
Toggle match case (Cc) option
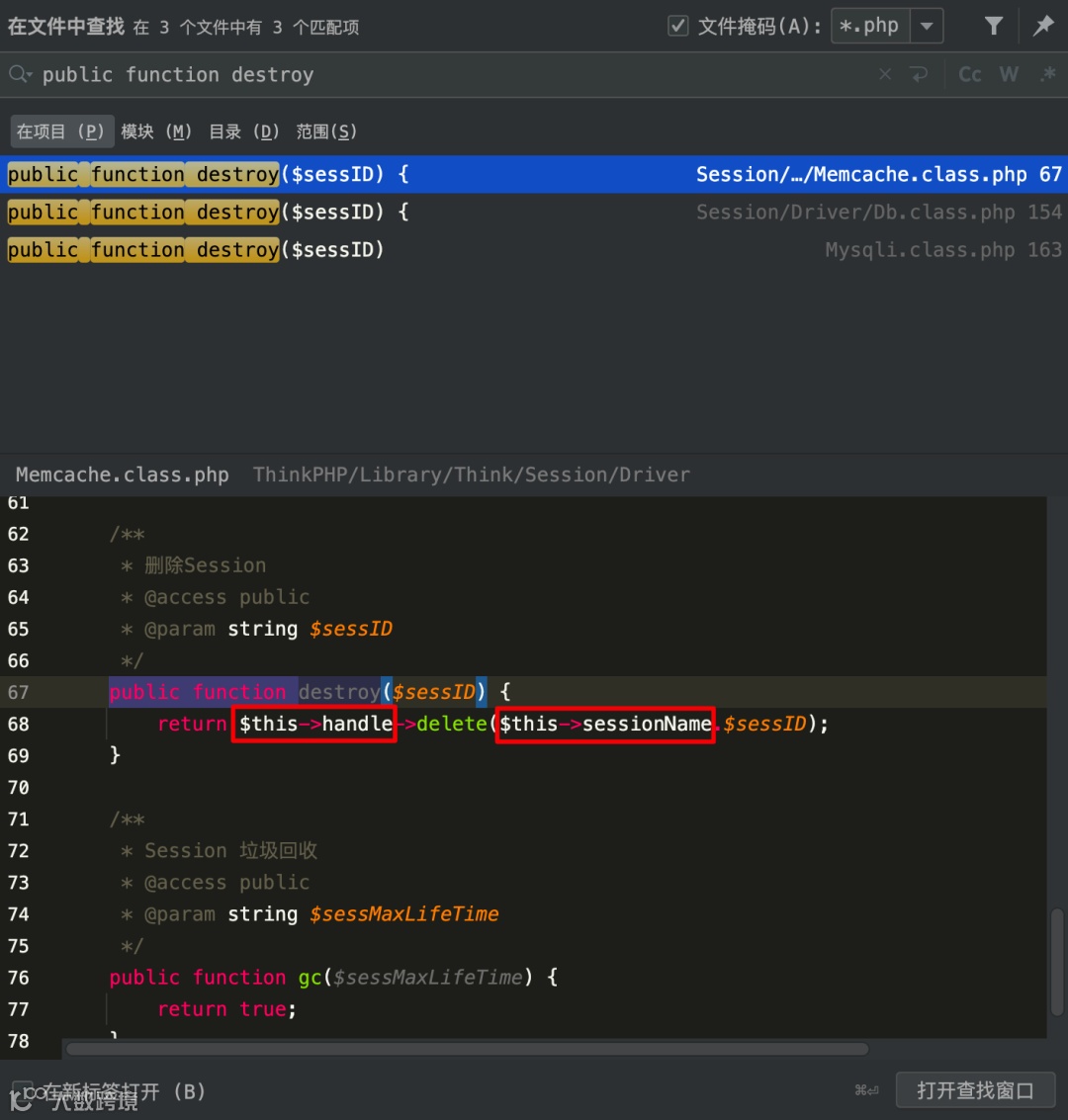(x=969, y=74)
